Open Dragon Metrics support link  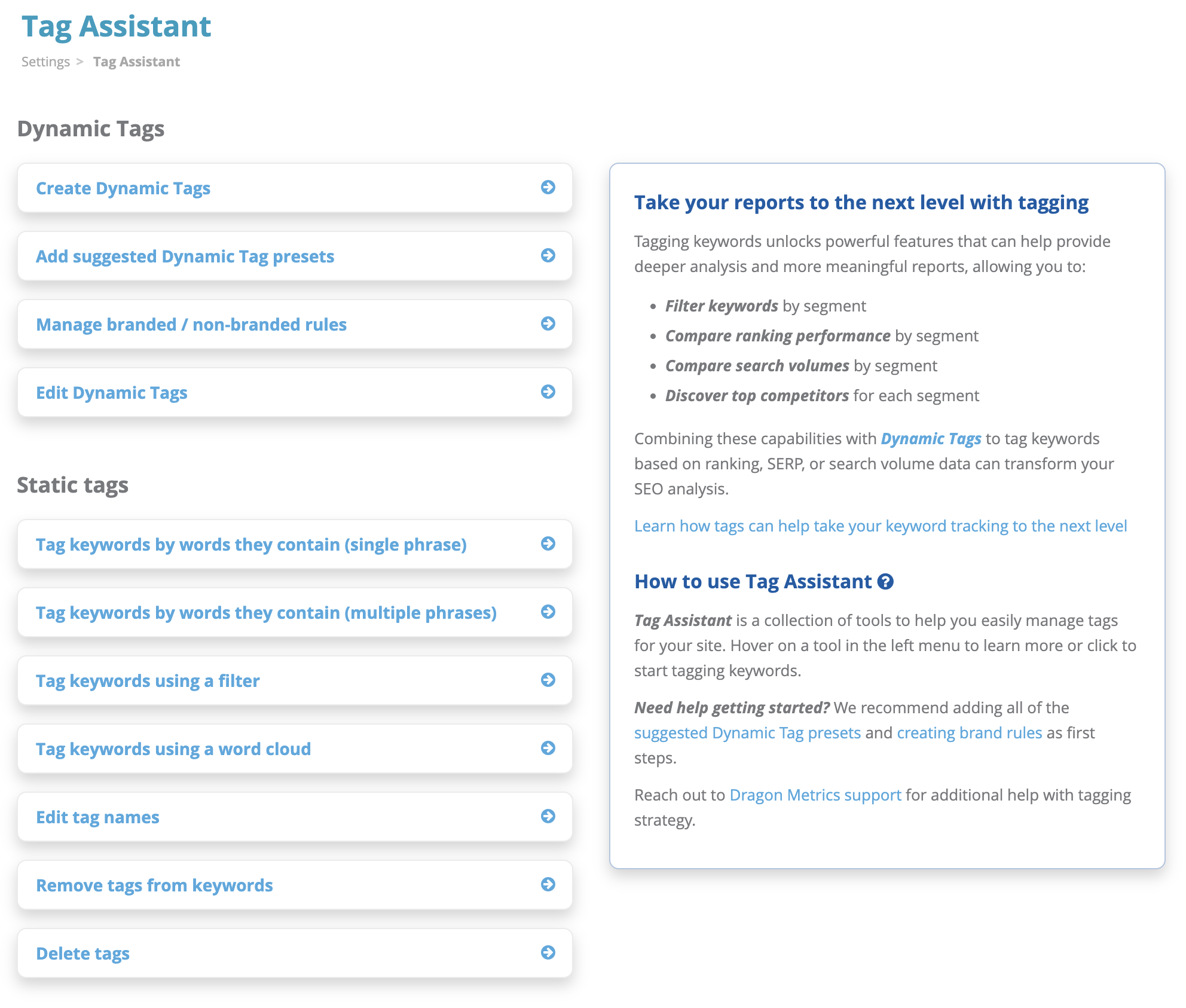[x=815, y=795]
